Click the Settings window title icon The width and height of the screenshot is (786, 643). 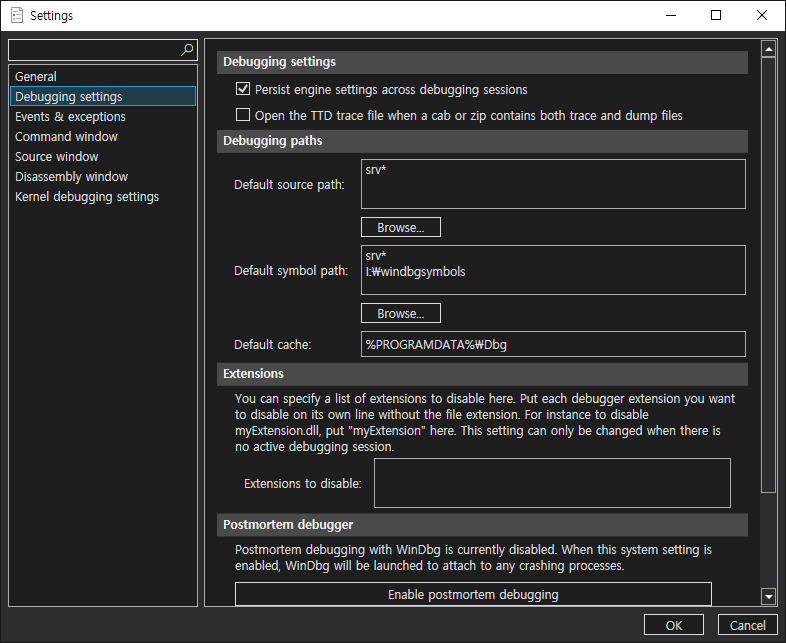pyautogui.click(x=17, y=16)
